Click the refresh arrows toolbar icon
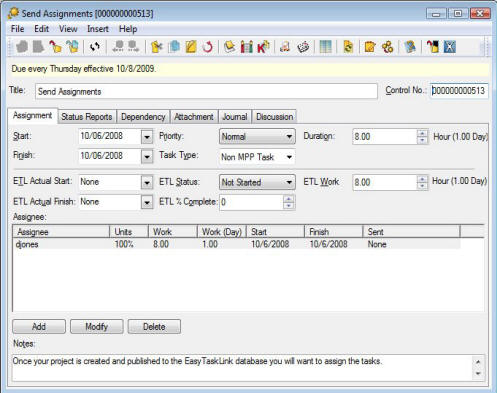The image size is (497, 393). click(x=95, y=47)
